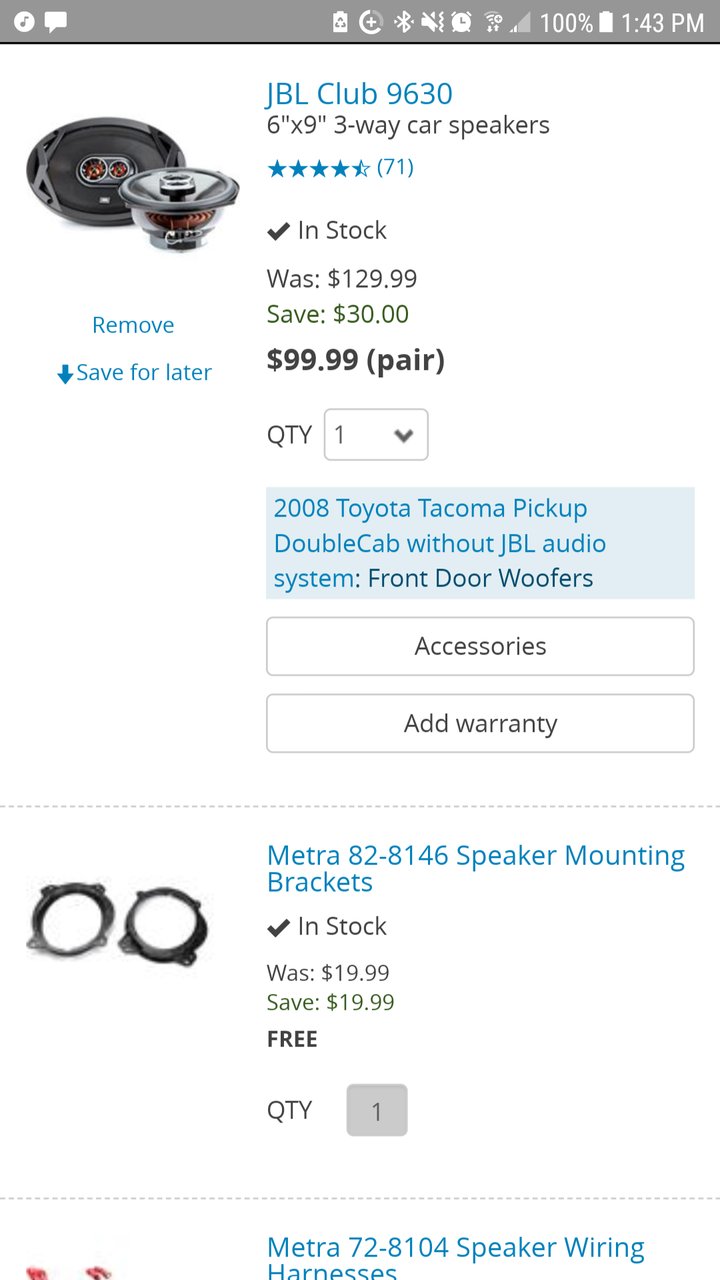720x1280 pixels.
Task: Remove the JBL Club 9630 from cart
Action: (x=133, y=325)
